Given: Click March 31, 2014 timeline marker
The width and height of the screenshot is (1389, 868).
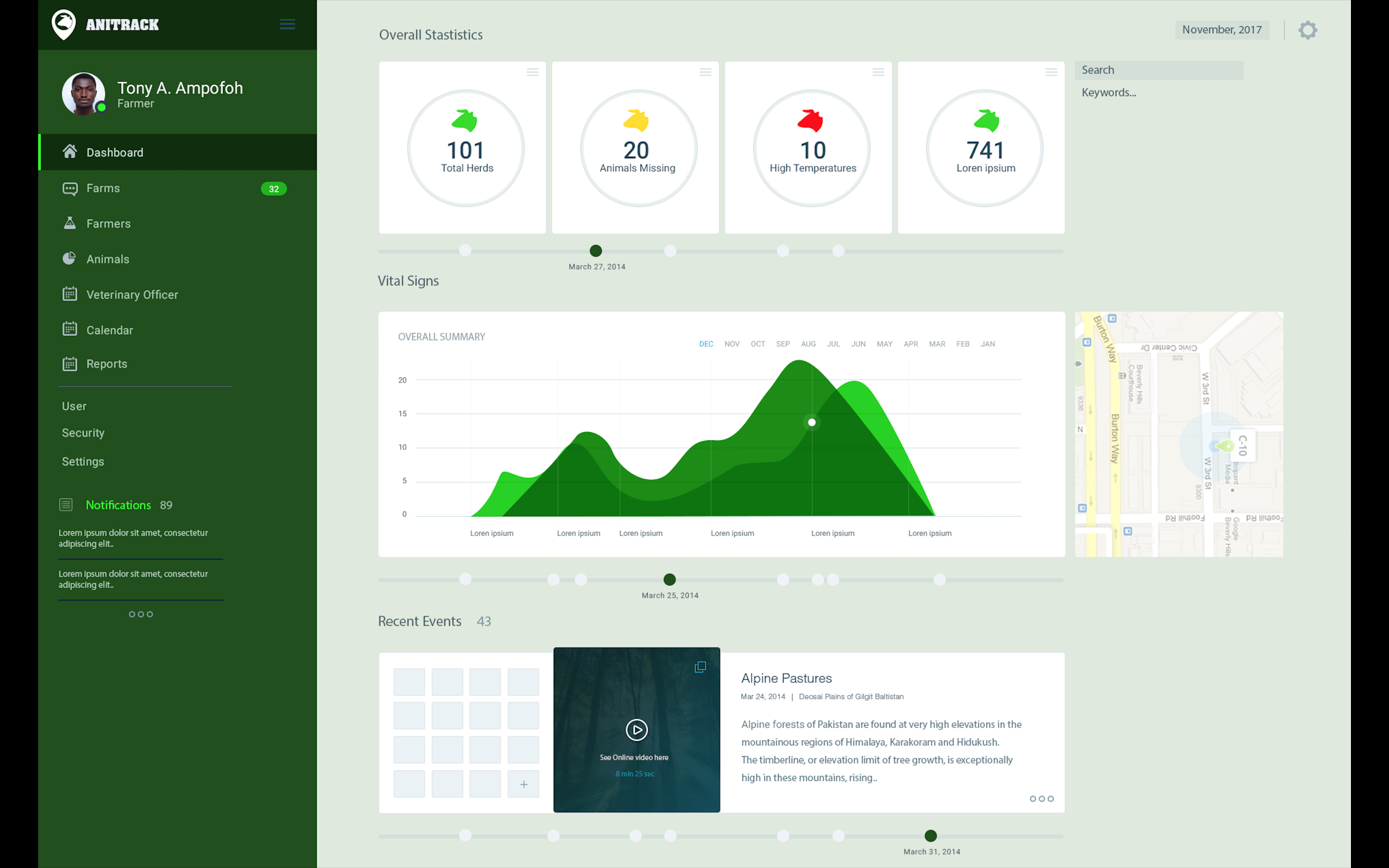Looking at the screenshot, I should [930, 836].
